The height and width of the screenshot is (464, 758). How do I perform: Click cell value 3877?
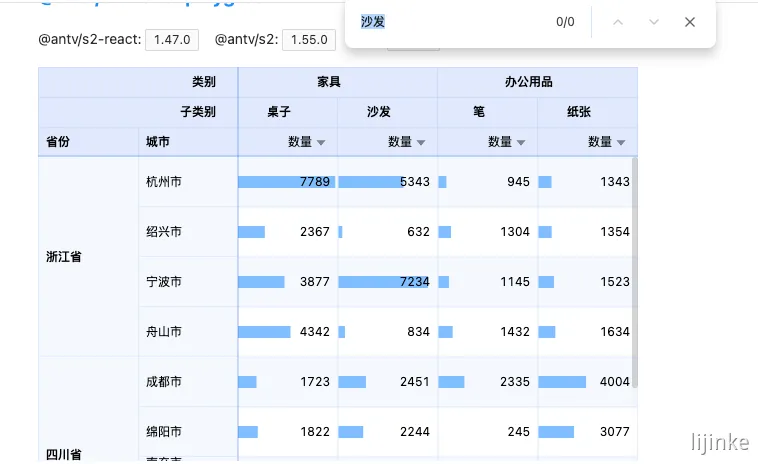(x=315, y=282)
